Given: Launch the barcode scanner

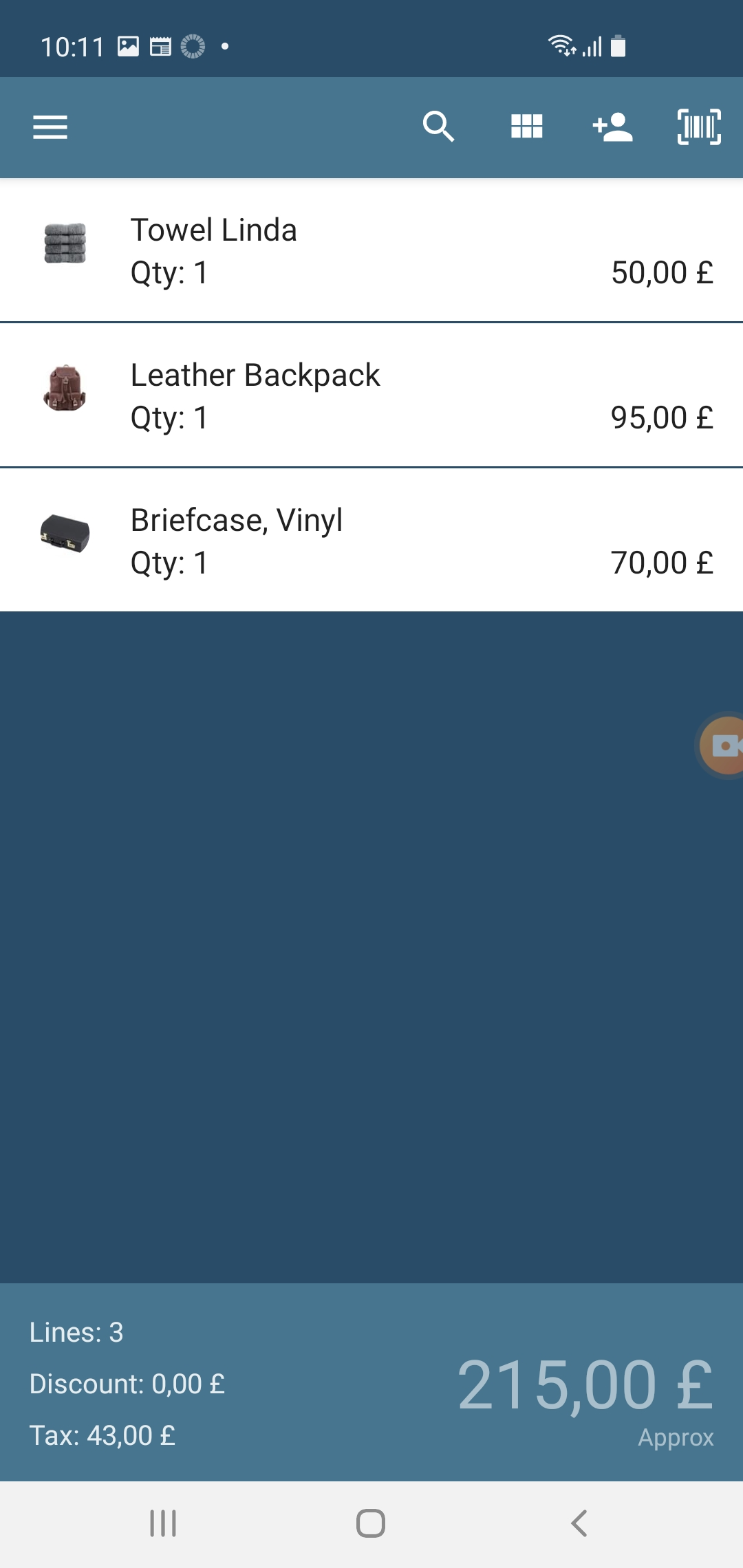Looking at the screenshot, I should 699,127.
